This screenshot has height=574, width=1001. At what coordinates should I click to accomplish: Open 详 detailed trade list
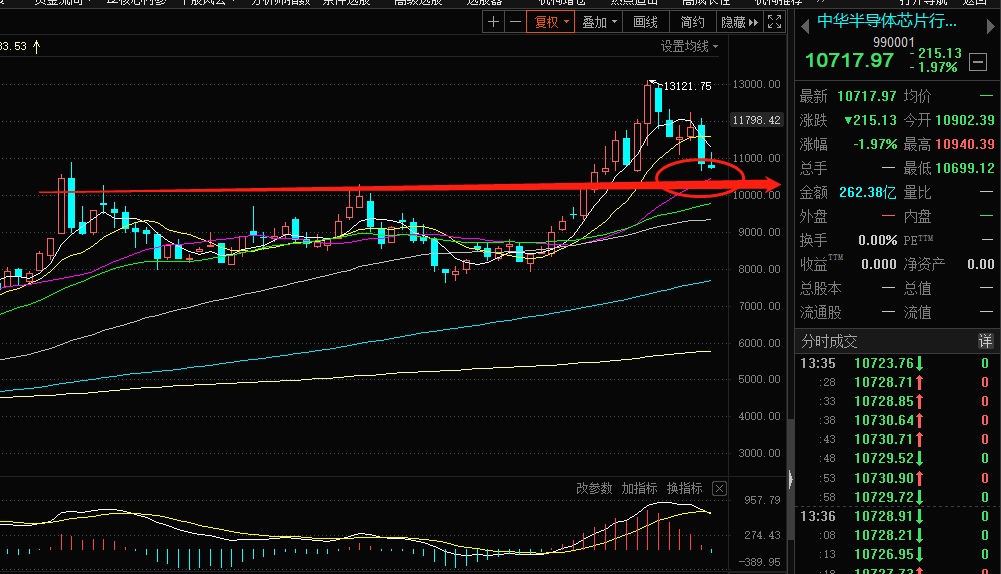pyautogui.click(x=985, y=341)
